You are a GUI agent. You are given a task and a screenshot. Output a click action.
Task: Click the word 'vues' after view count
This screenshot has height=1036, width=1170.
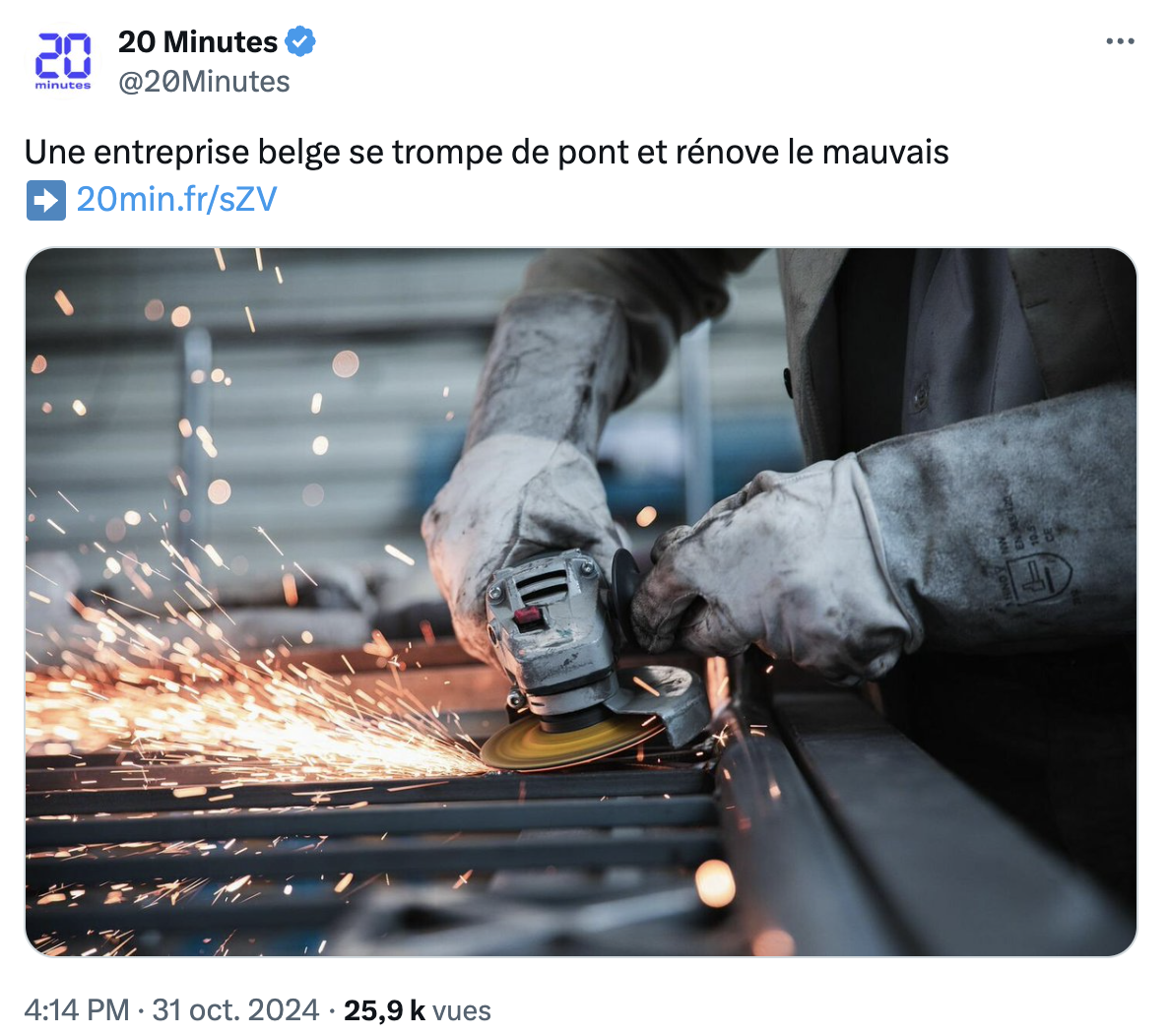(x=462, y=1010)
